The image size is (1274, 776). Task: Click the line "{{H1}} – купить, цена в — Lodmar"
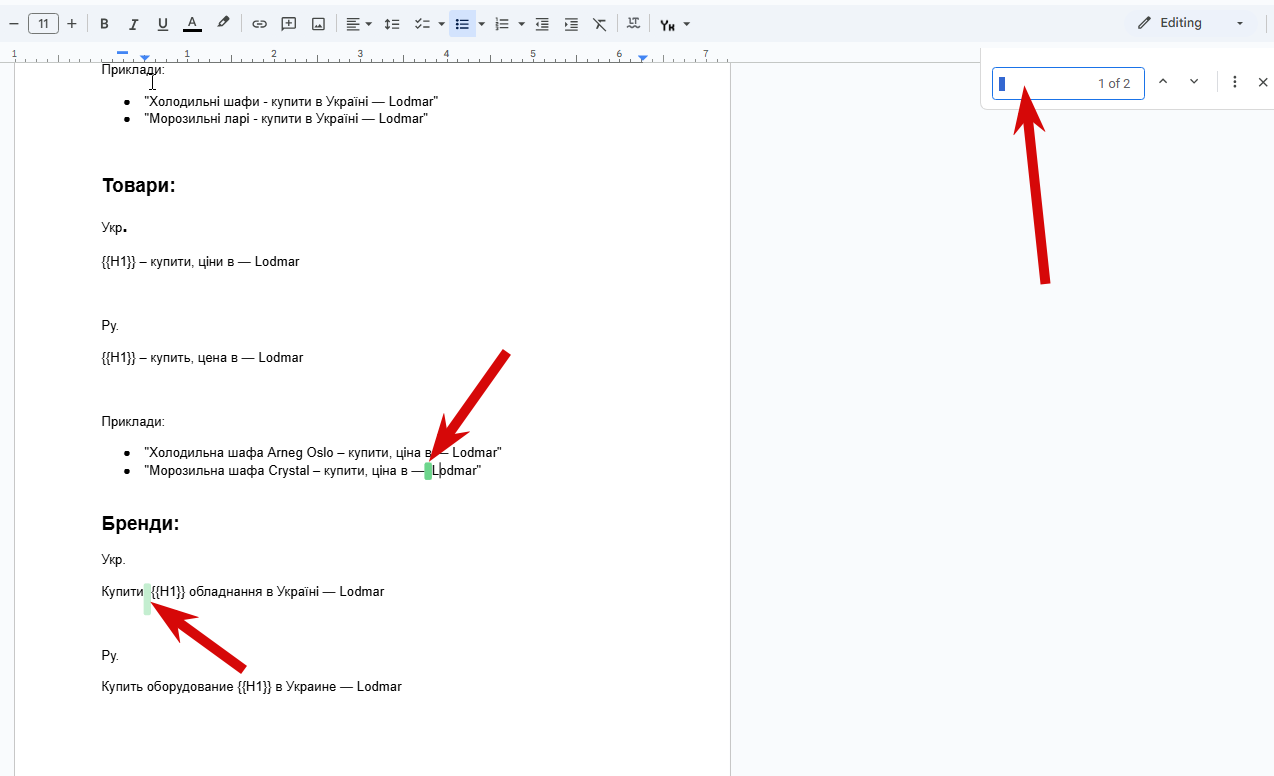(202, 358)
